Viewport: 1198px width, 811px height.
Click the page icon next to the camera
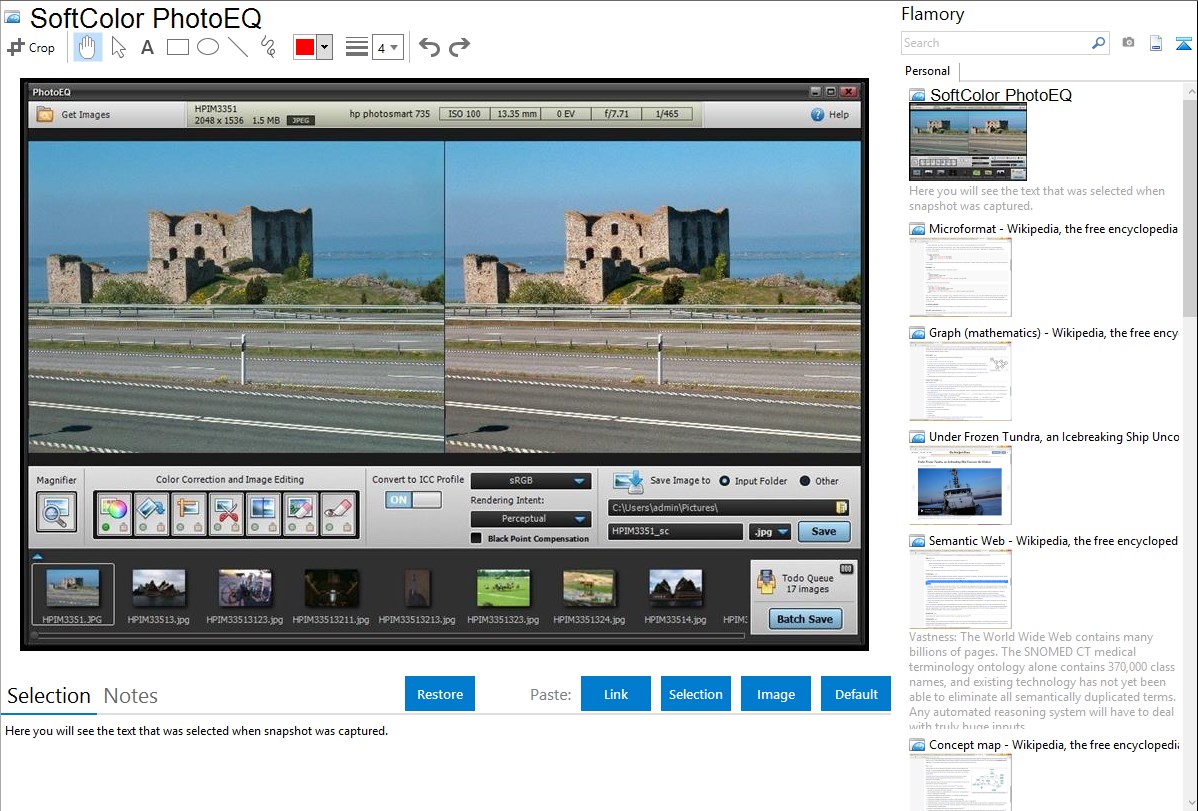pos(1156,43)
